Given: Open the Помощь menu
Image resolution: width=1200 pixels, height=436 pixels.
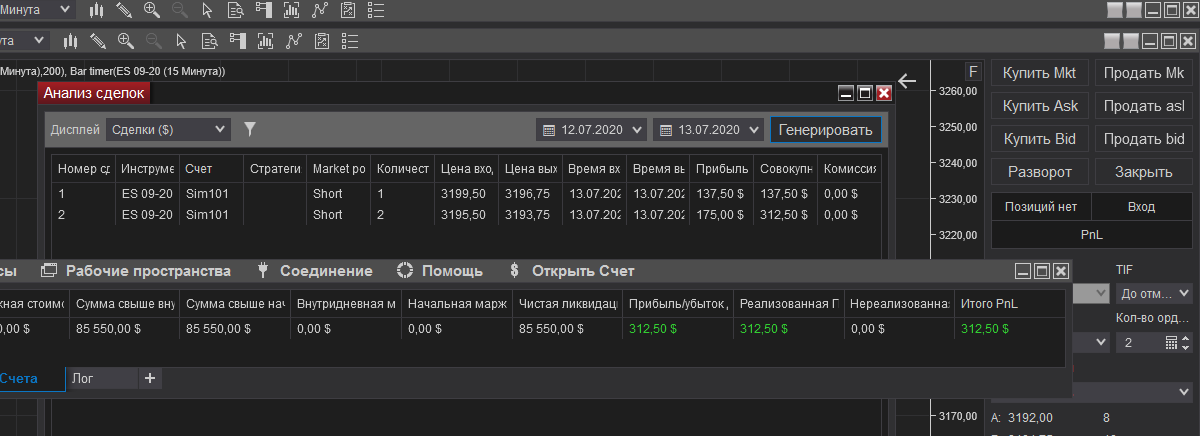Looking at the screenshot, I should point(440,271).
